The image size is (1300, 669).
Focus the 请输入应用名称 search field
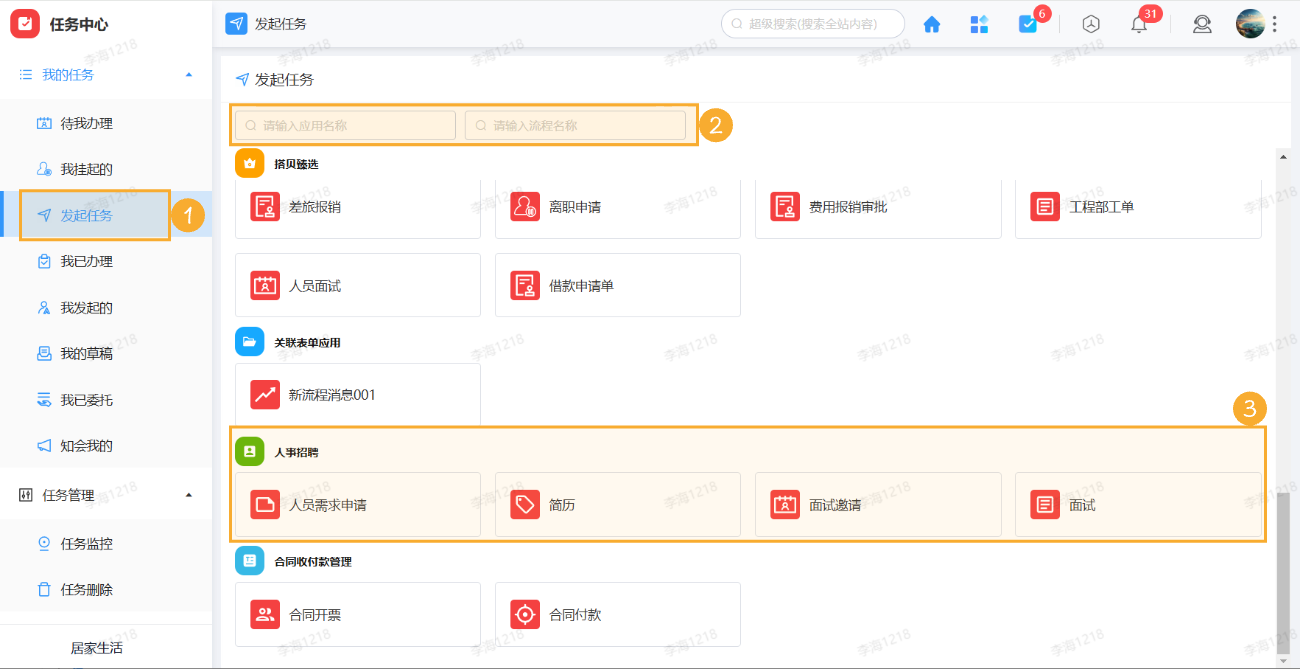346,125
